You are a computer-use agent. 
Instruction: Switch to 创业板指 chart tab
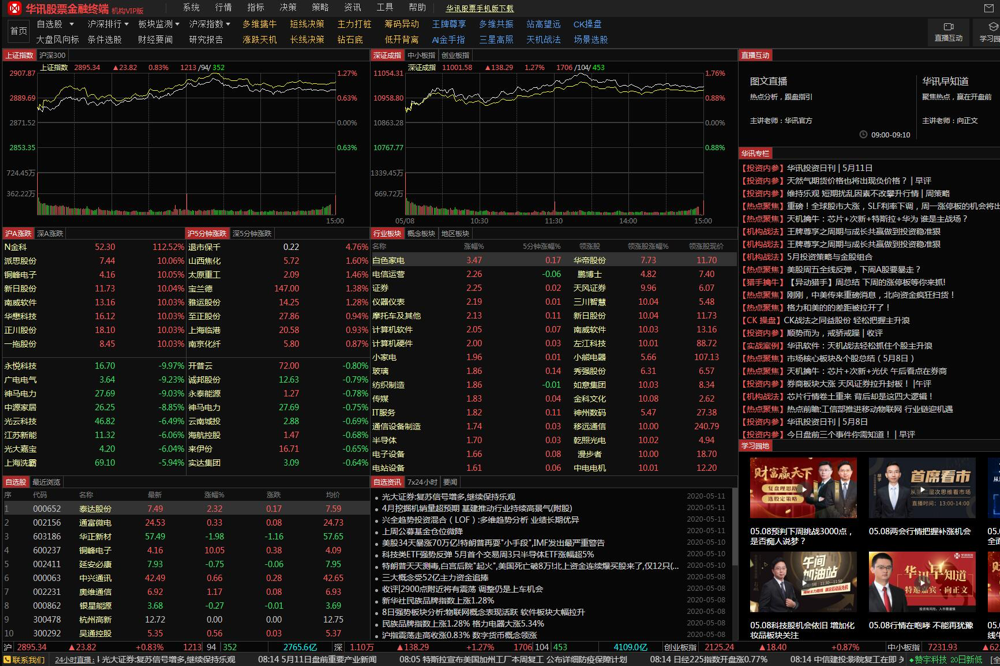[x=455, y=56]
